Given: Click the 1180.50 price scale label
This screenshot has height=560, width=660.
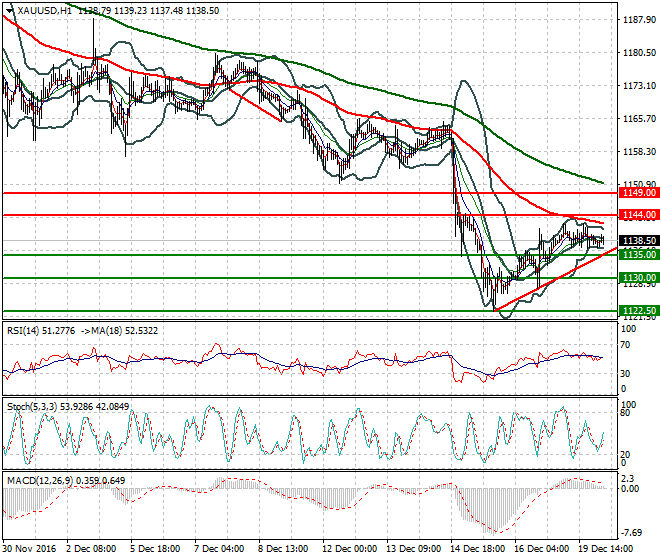Looking at the screenshot, I should click(x=639, y=53).
